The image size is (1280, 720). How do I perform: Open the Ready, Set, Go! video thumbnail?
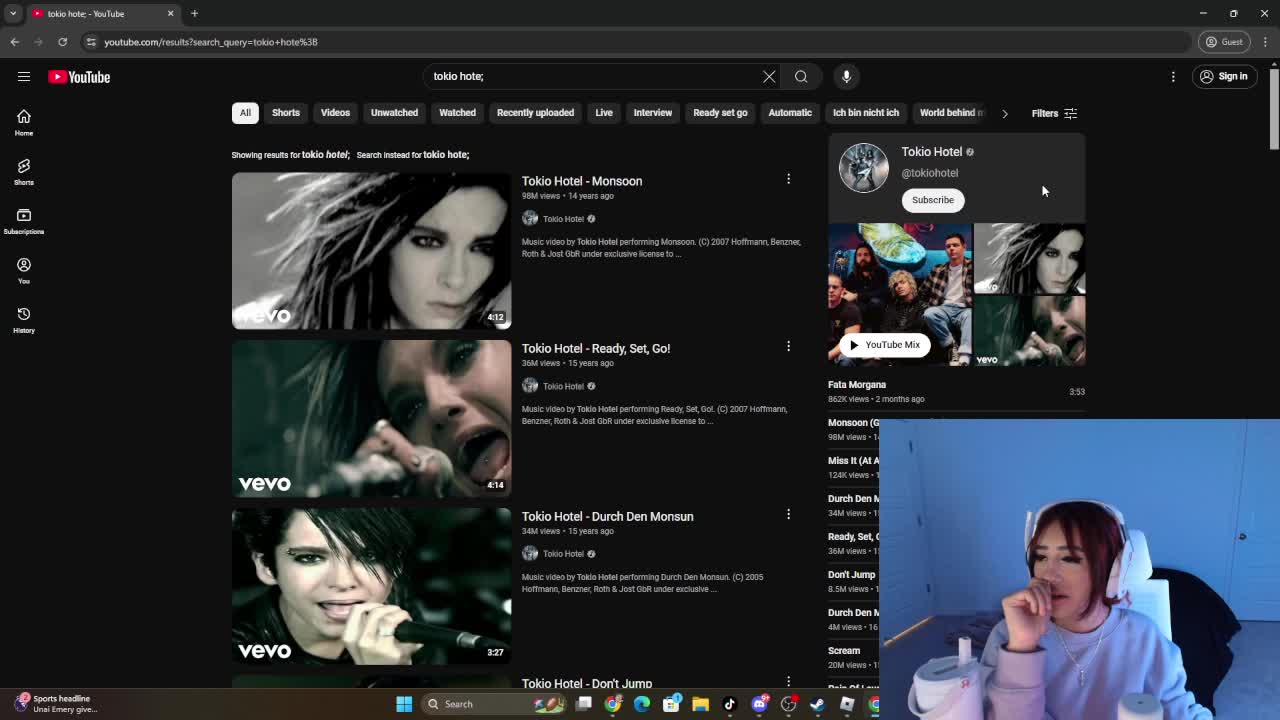pos(371,418)
